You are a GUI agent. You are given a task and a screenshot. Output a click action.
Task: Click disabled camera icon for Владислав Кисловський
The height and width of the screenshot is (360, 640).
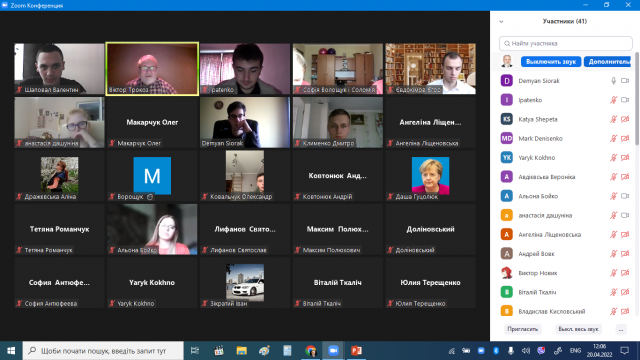coord(625,311)
